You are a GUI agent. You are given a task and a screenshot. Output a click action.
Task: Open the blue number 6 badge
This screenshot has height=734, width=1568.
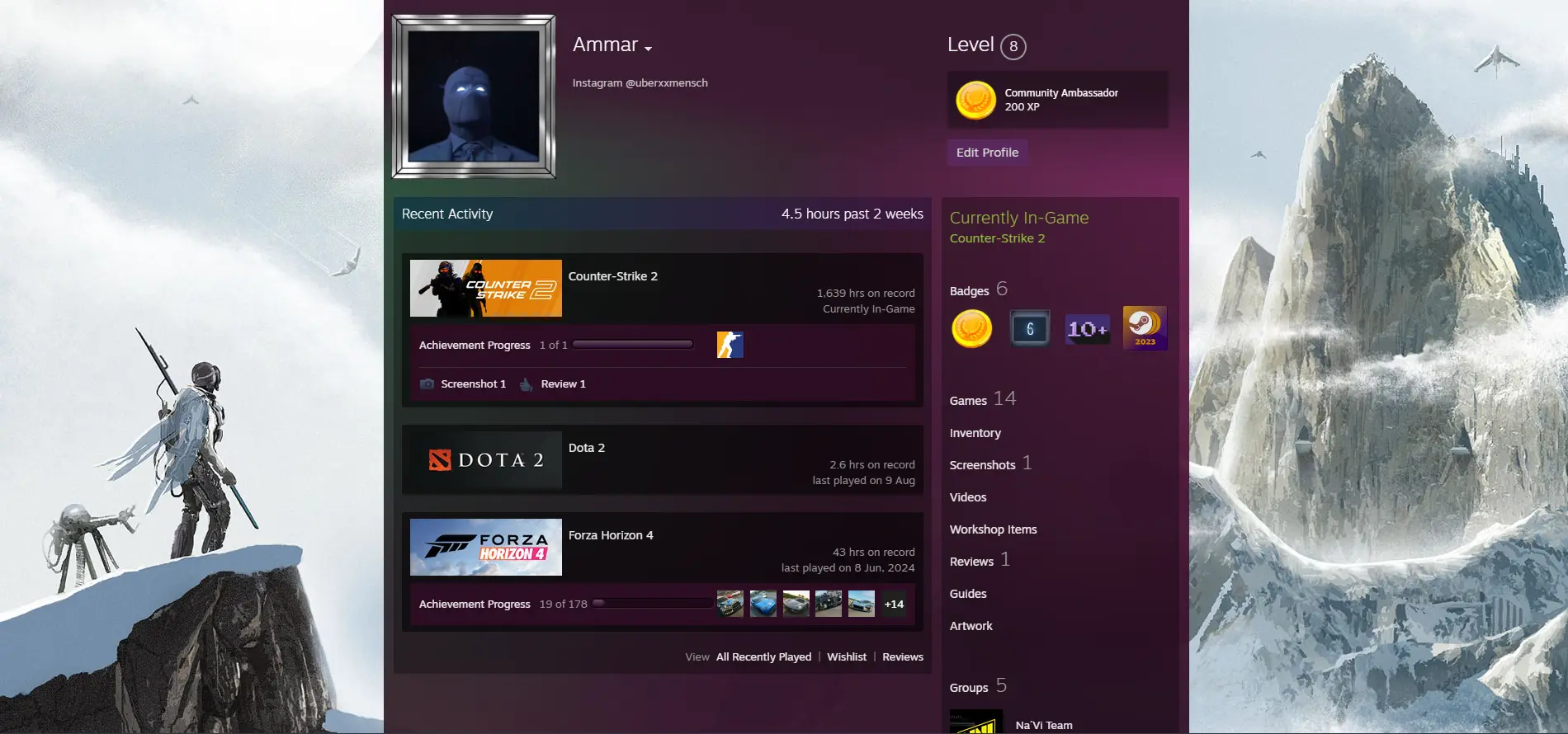point(1030,328)
